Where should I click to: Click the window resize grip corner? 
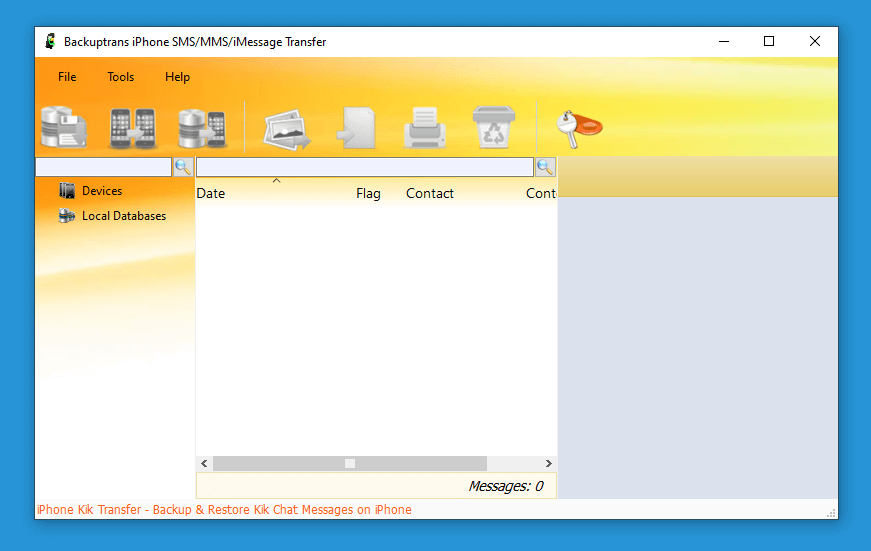click(832, 513)
